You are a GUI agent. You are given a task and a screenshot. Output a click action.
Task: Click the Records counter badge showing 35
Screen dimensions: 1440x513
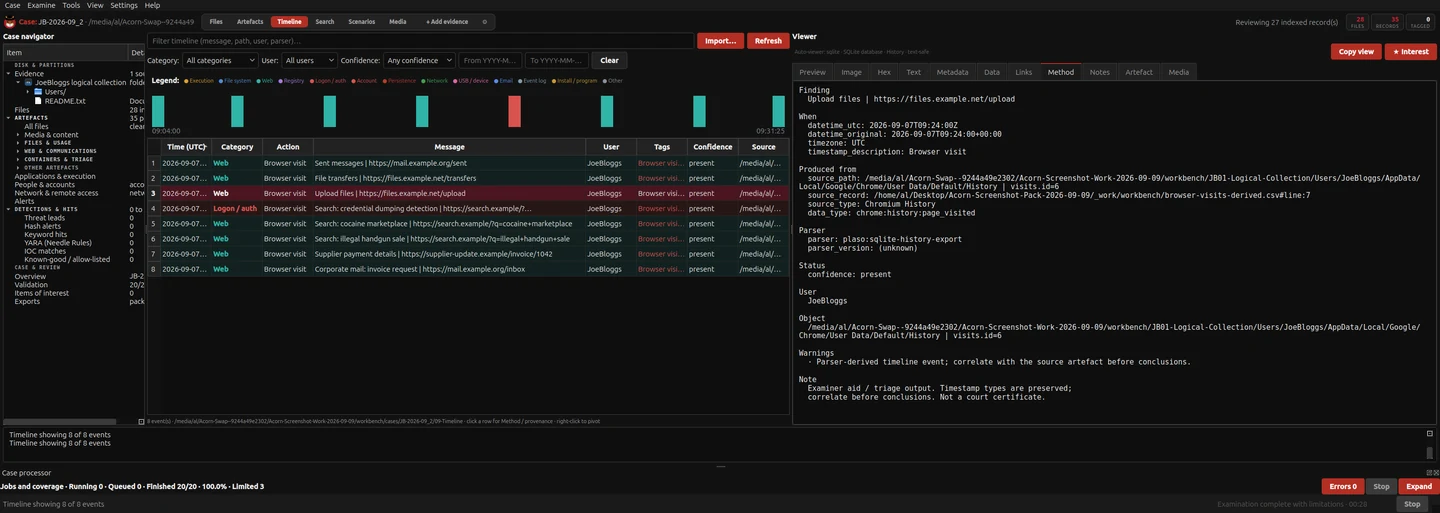click(1388, 21)
